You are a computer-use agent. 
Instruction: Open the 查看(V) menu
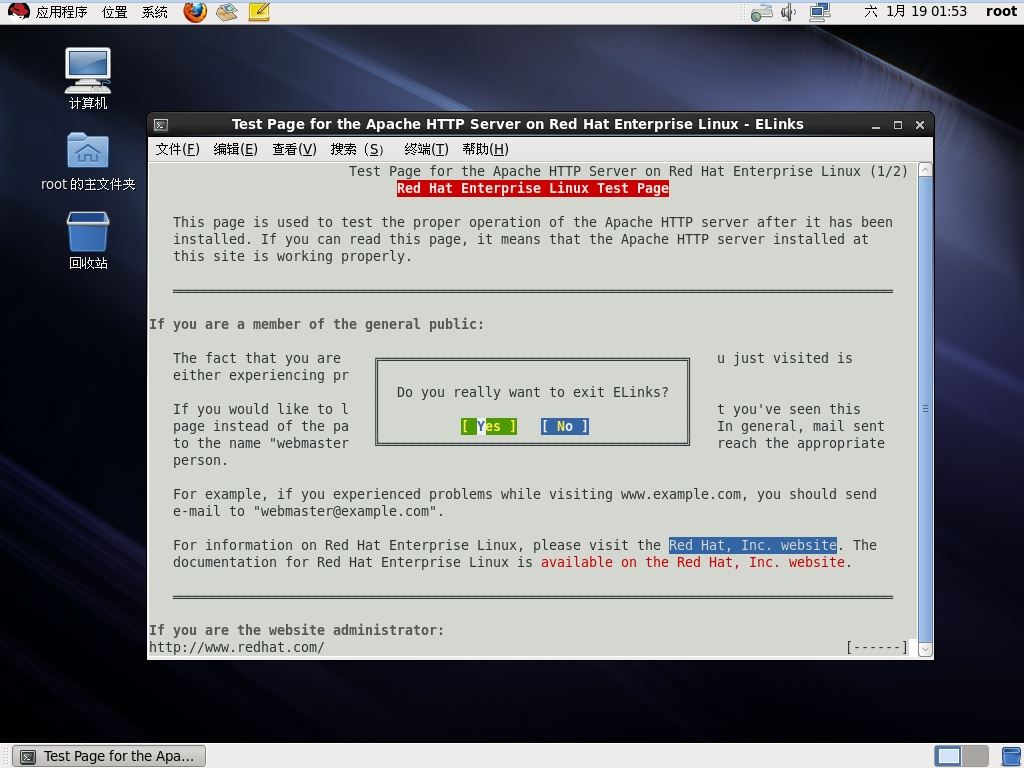(x=295, y=150)
